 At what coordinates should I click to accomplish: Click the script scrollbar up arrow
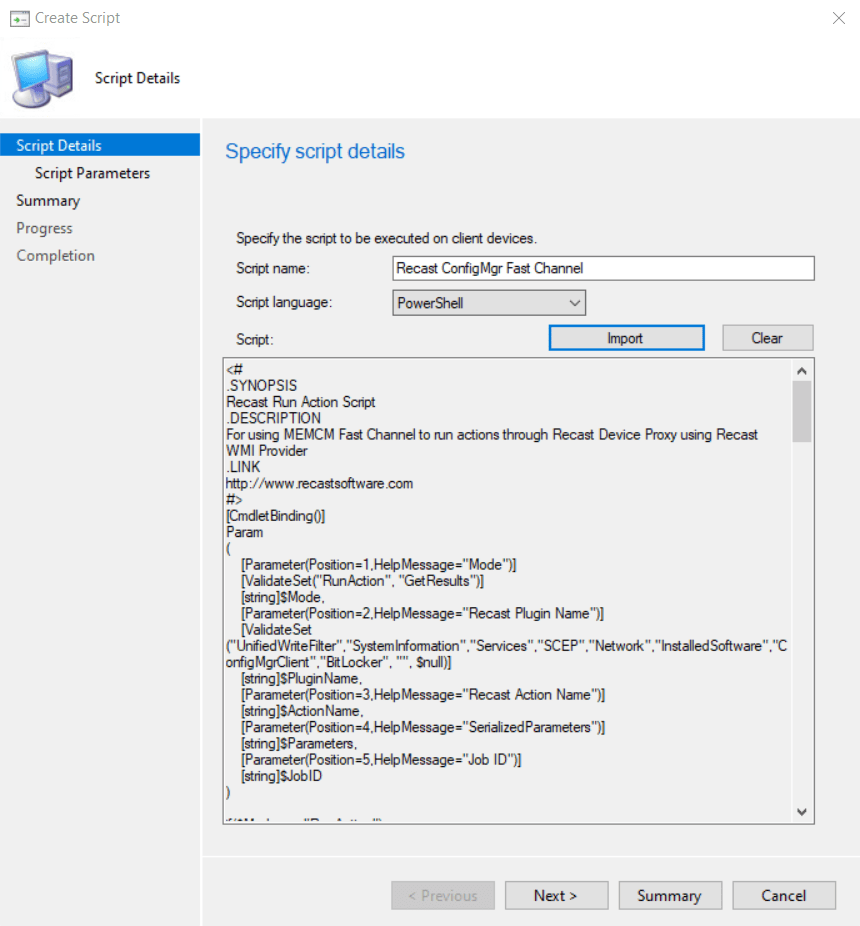pos(802,369)
